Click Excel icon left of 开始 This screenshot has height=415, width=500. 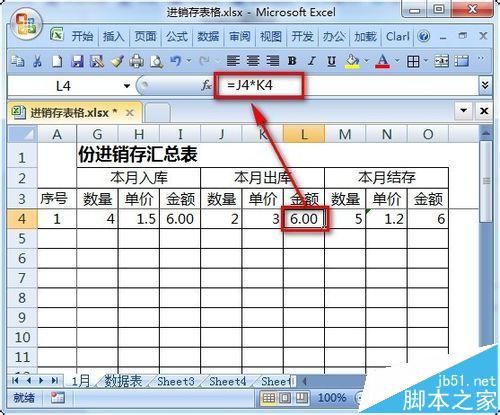click(x=57, y=34)
